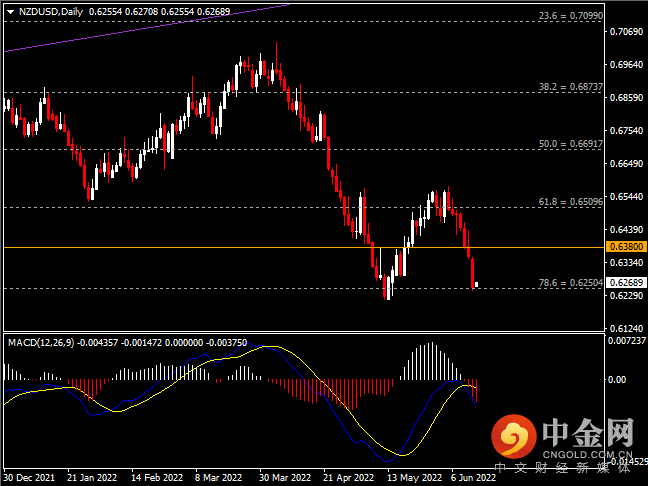Select the 38.2 = 0.68737 Fibonacci label
Viewport: 648px width, 486px height.
click(x=571, y=87)
